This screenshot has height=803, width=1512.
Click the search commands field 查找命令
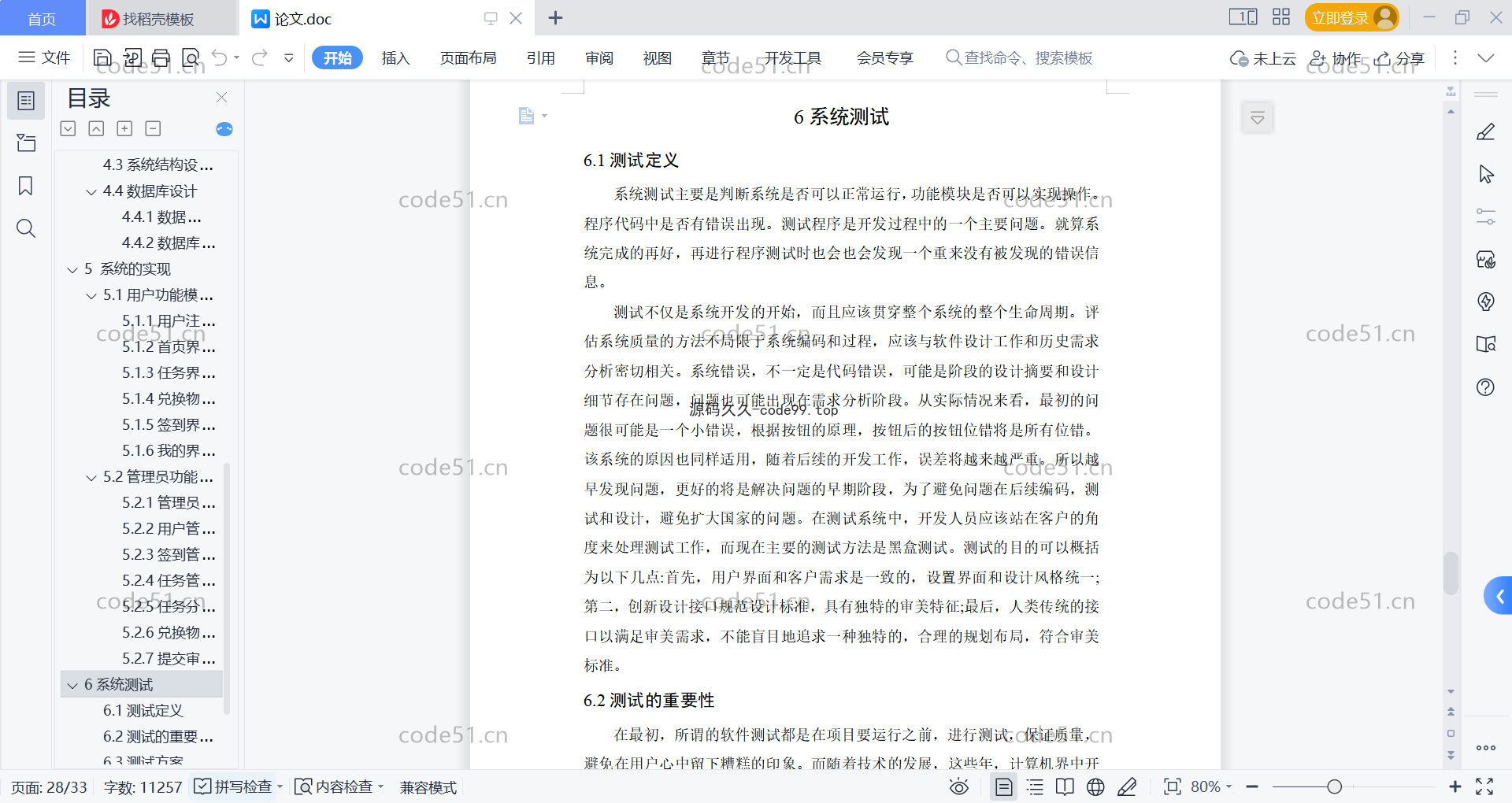(x=1019, y=57)
